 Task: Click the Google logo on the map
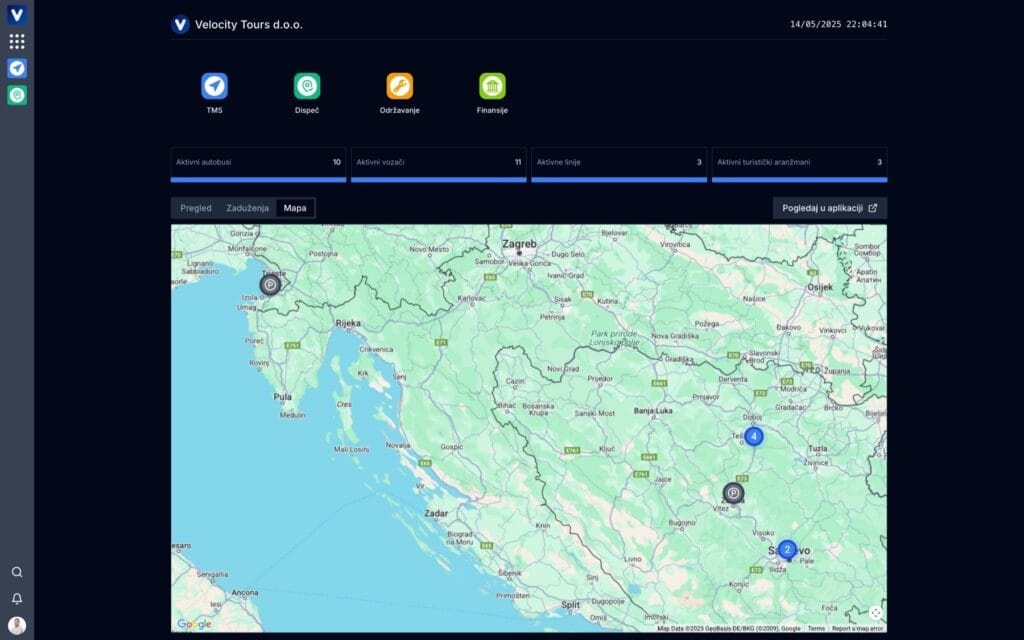(x=195, y=624)
